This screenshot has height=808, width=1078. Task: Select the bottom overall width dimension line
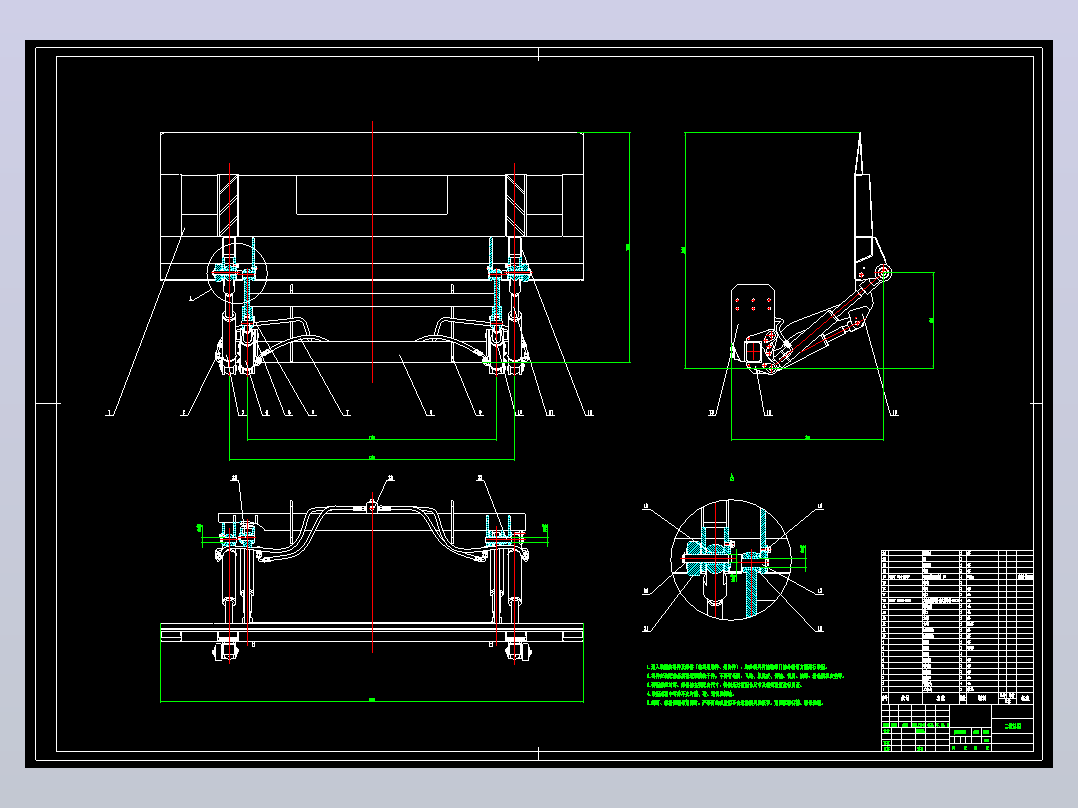pos(372,701)
